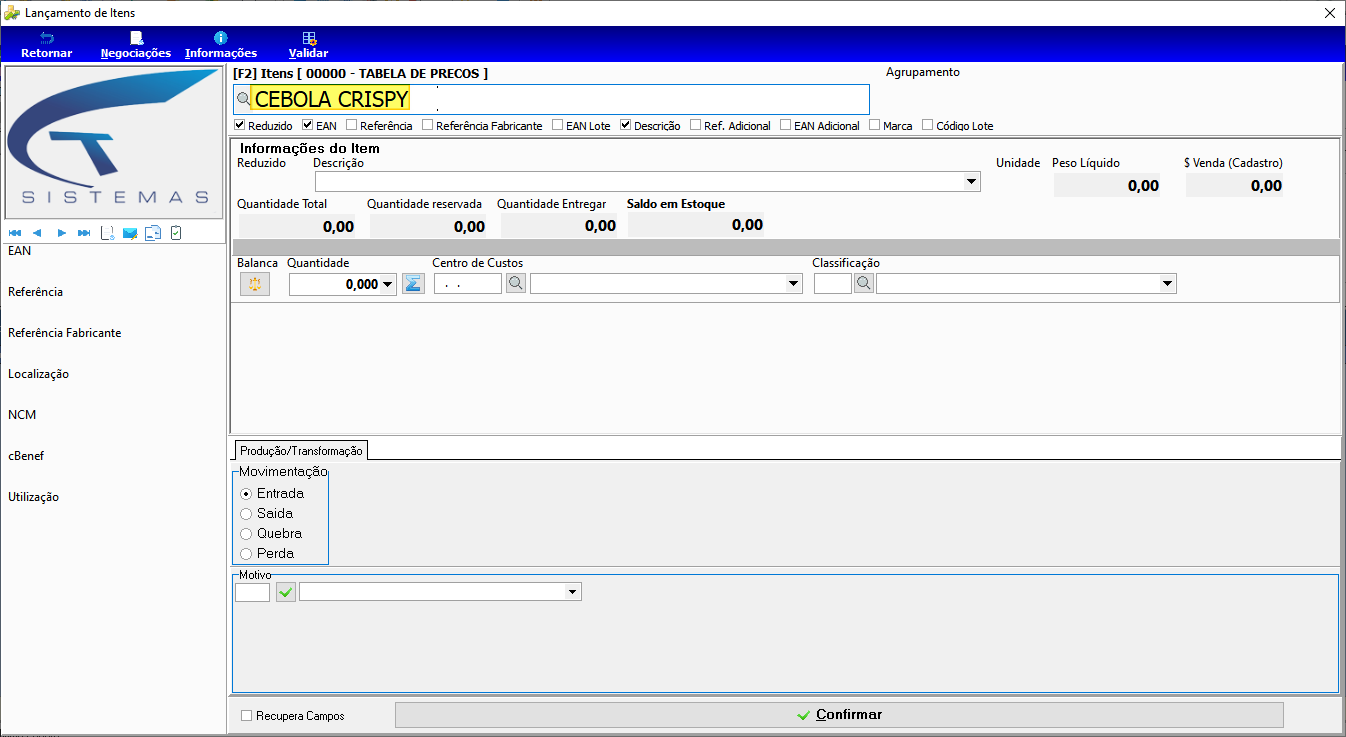1346x737 pixels.
Task: Open the Informações toolbar item
Action: [x=221, y=45]
